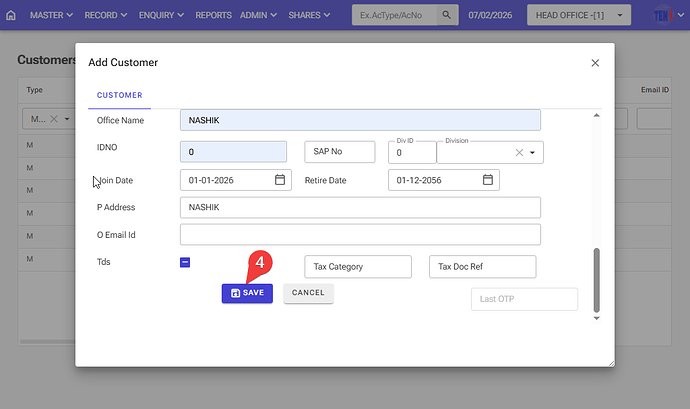The width and height of the screenshot is (690, 409).
Task: Close the Add Customer dialog
Action: (595, 62)
